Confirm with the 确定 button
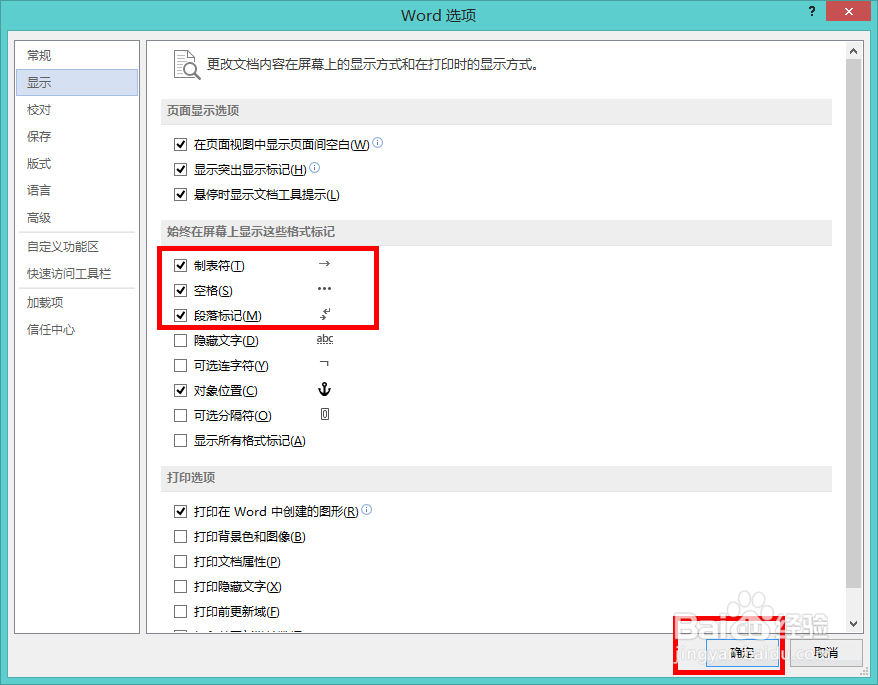 click(x=742, y=653)
